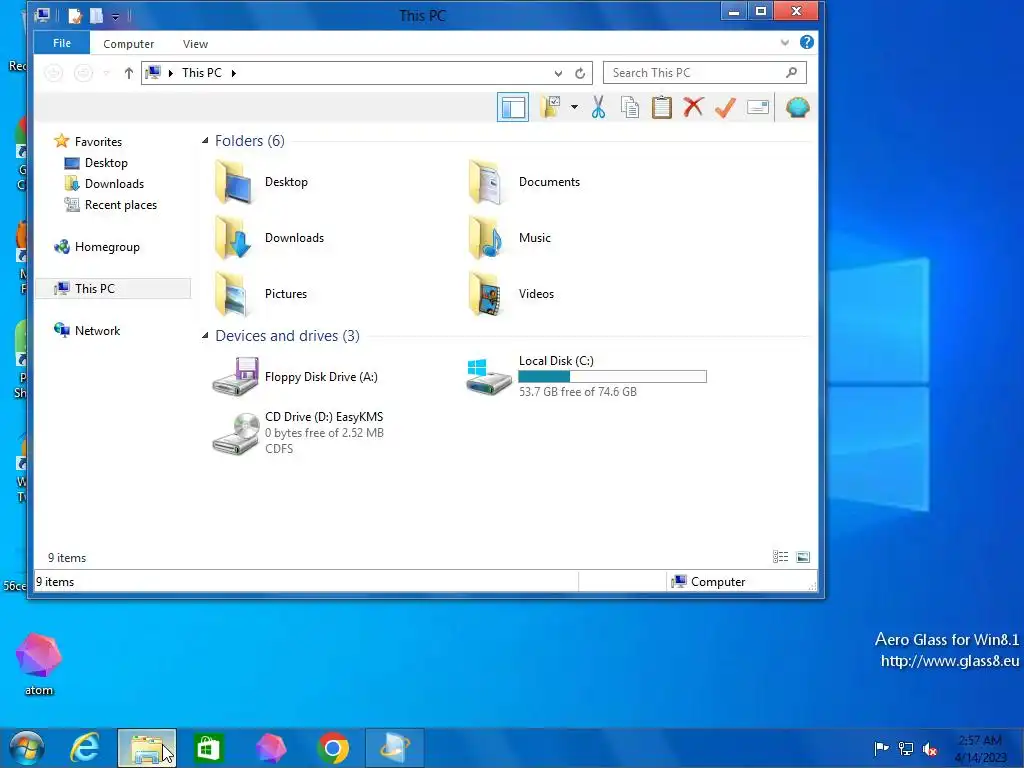The width and height of the screenshot is (1024, 768).
Task: Switch to Details view button
Action: pos(780,557)
